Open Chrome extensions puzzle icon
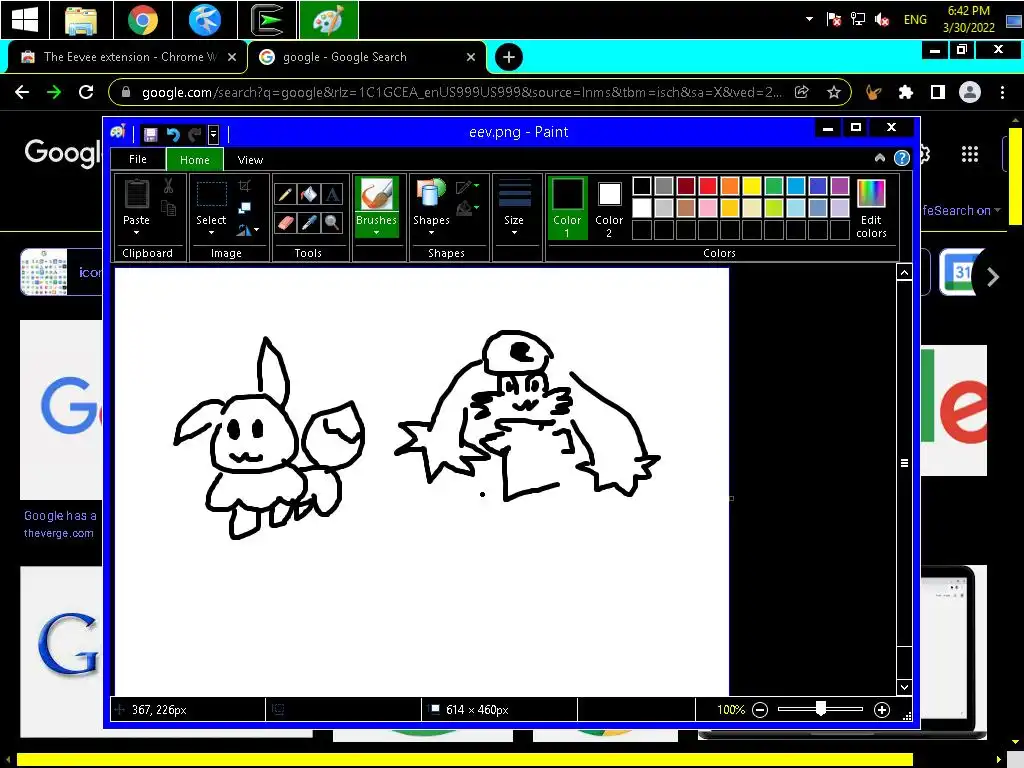 pyautogui.click(x=906, y=92)
